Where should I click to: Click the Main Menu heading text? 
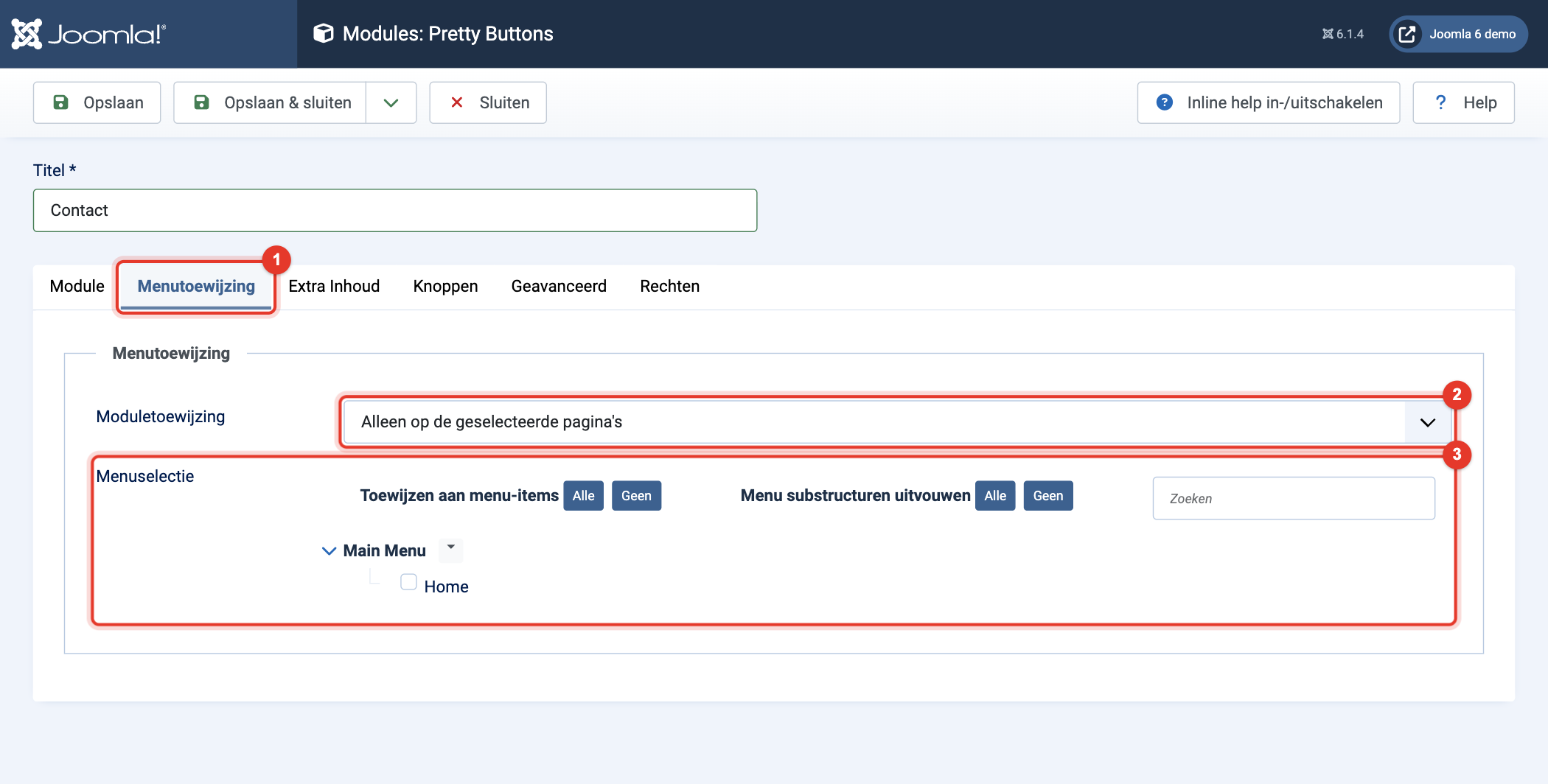[384, 551]
